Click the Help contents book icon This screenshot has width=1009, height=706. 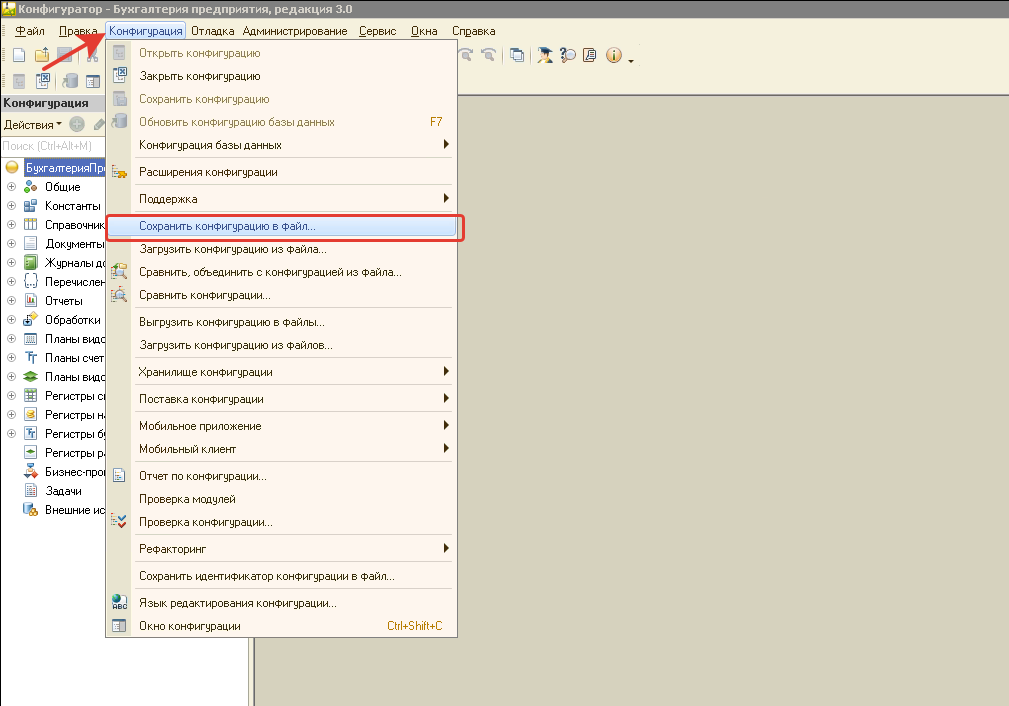pyautogui.click(x=589, y=55)
